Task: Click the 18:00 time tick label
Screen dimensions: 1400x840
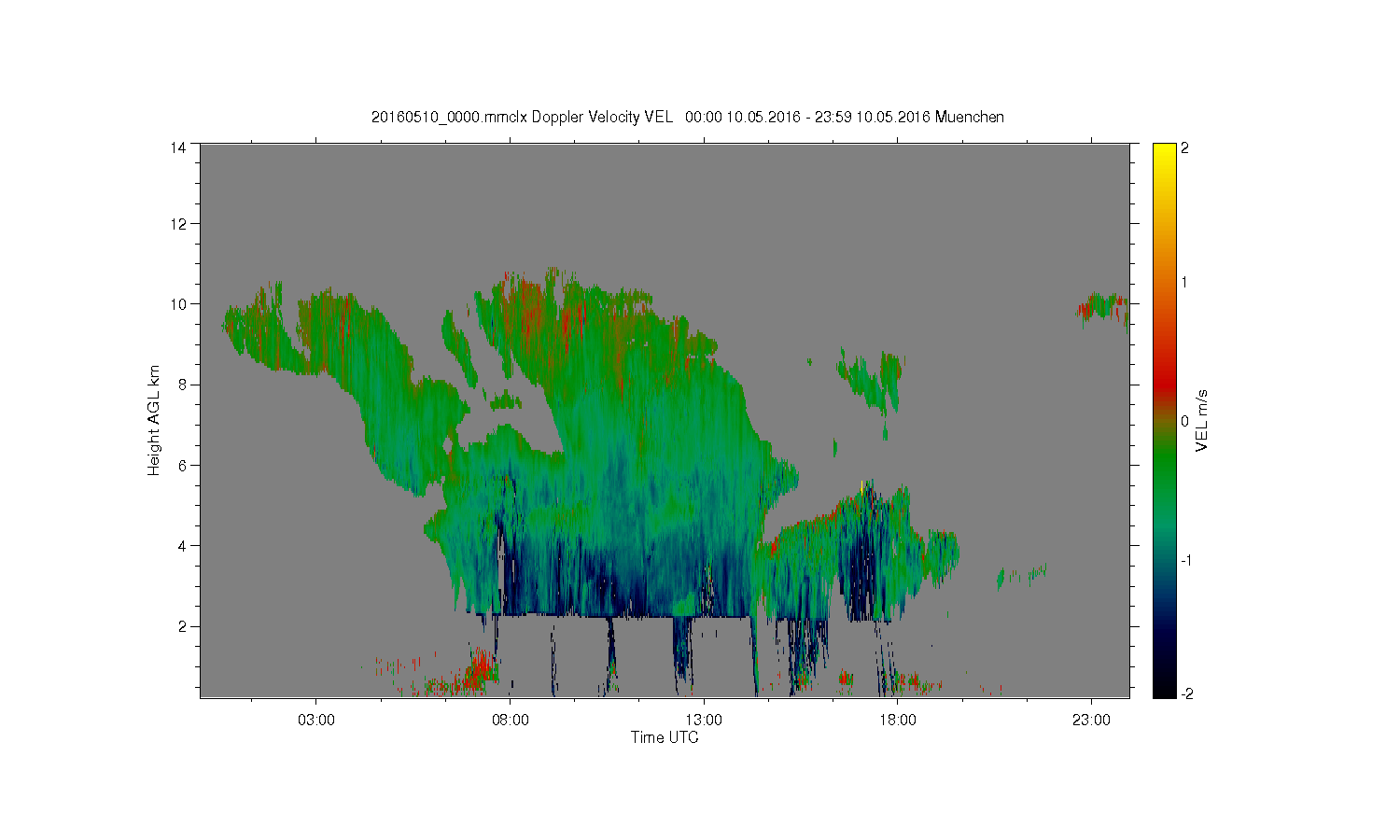Action: (x=898, y=721)
